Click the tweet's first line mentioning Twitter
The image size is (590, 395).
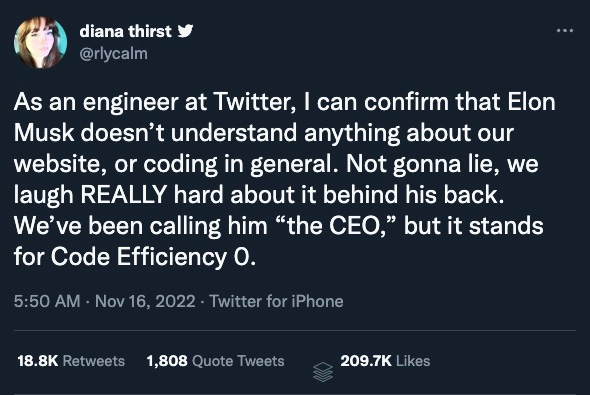point(284,102)
